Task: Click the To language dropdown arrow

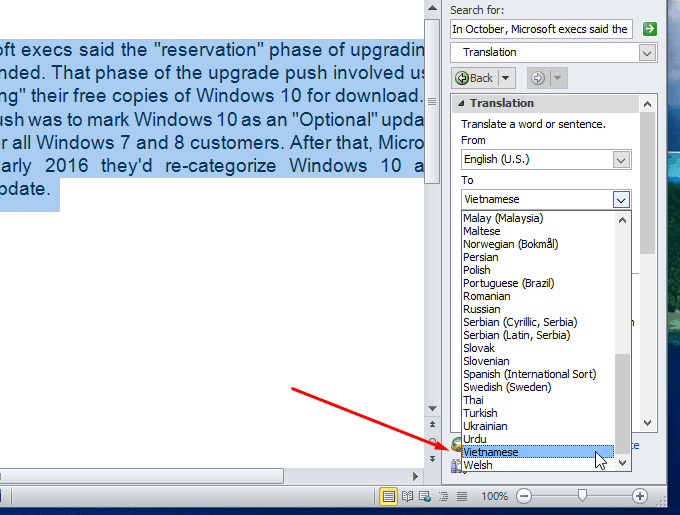Action: 621,199
